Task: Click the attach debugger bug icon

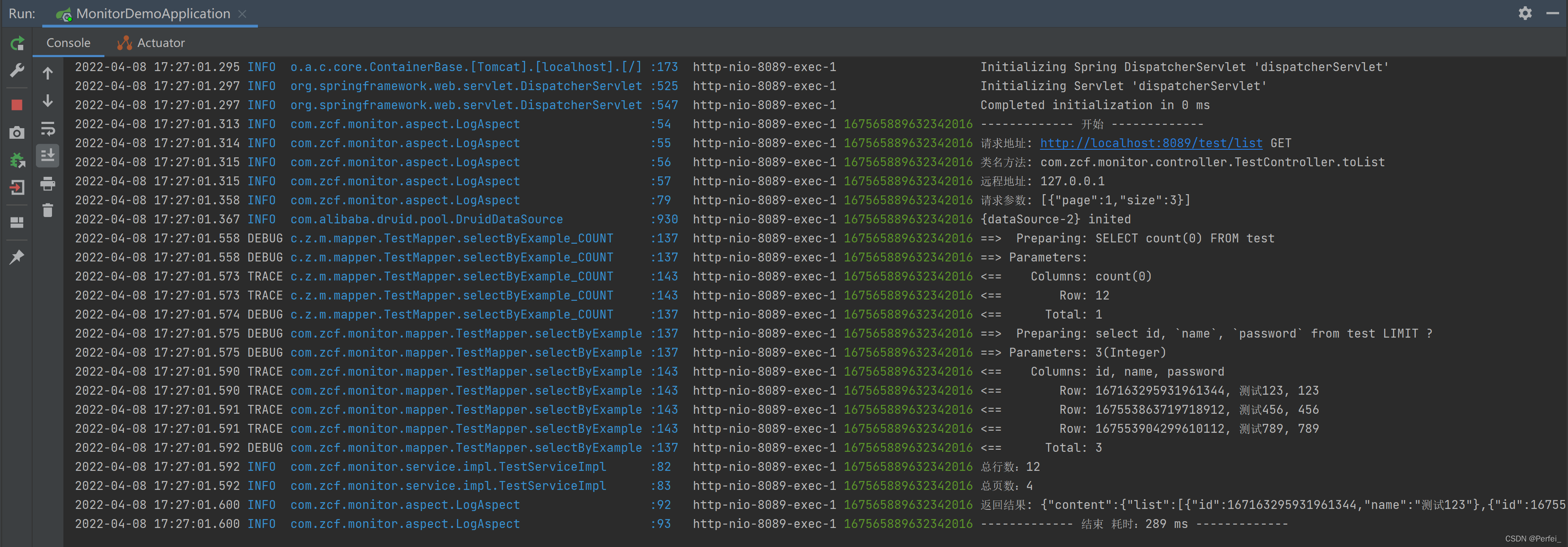Action: pos(17,160)
